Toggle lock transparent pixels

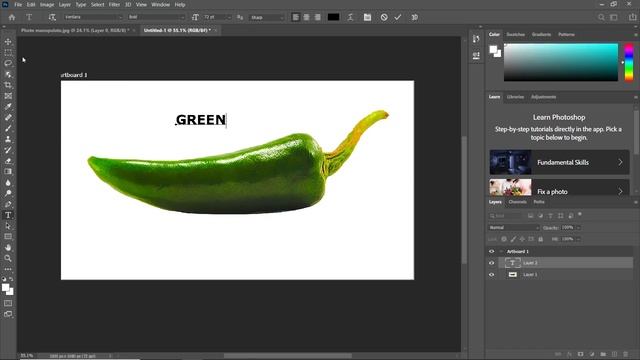(x=504, y=239)
